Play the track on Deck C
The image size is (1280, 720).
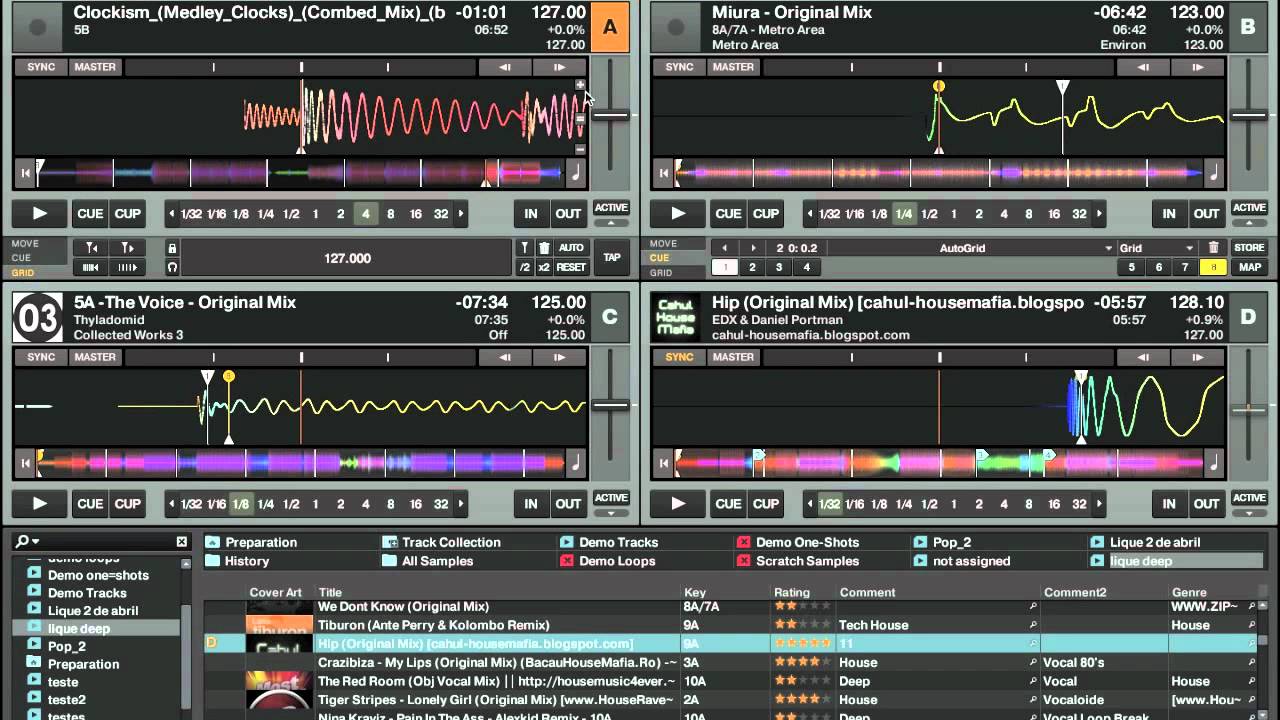(x=40, y=504)
